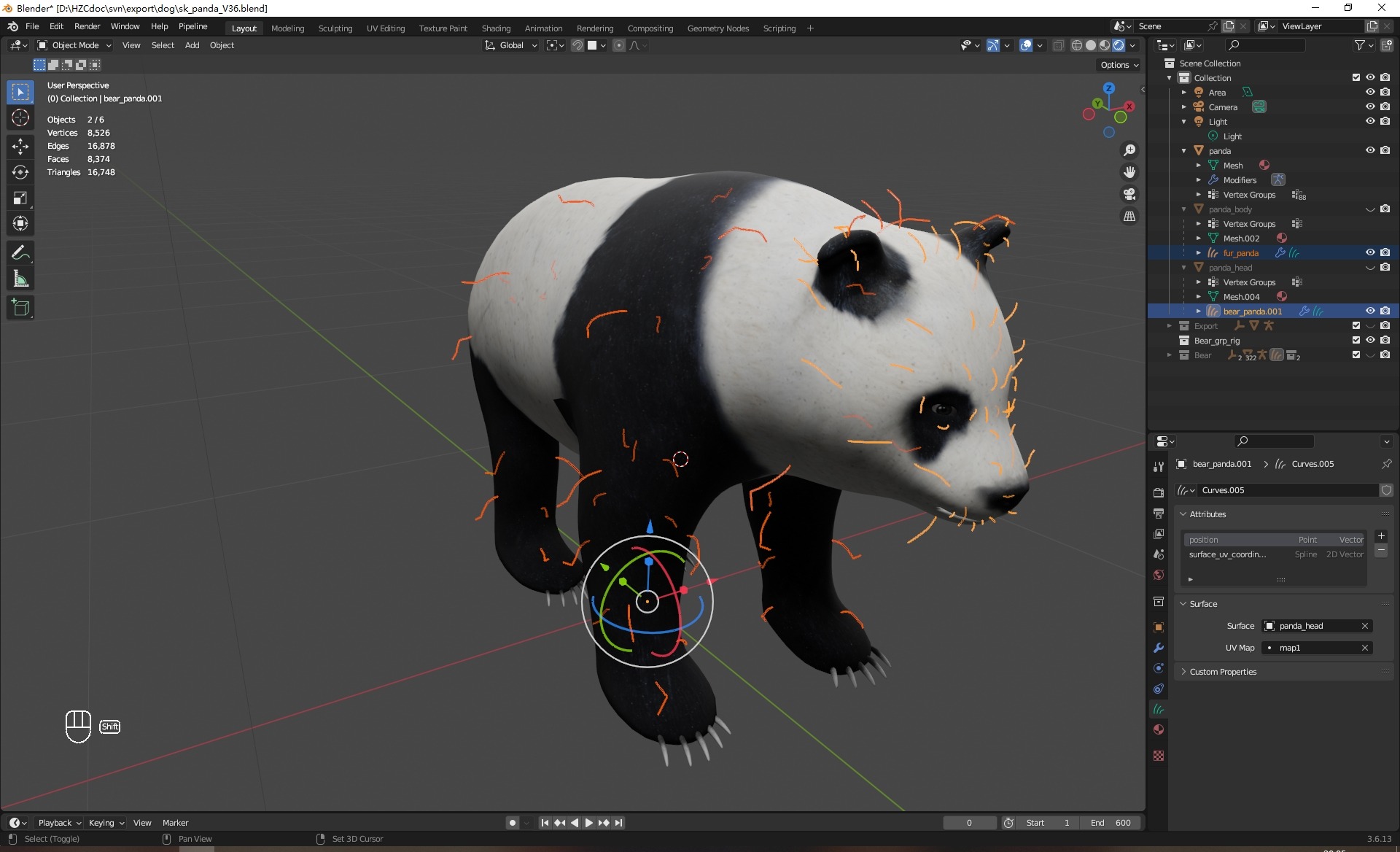Jump to the timeline end frame
Viewport: 1400px width, 852px height.
tap(618, 823)
